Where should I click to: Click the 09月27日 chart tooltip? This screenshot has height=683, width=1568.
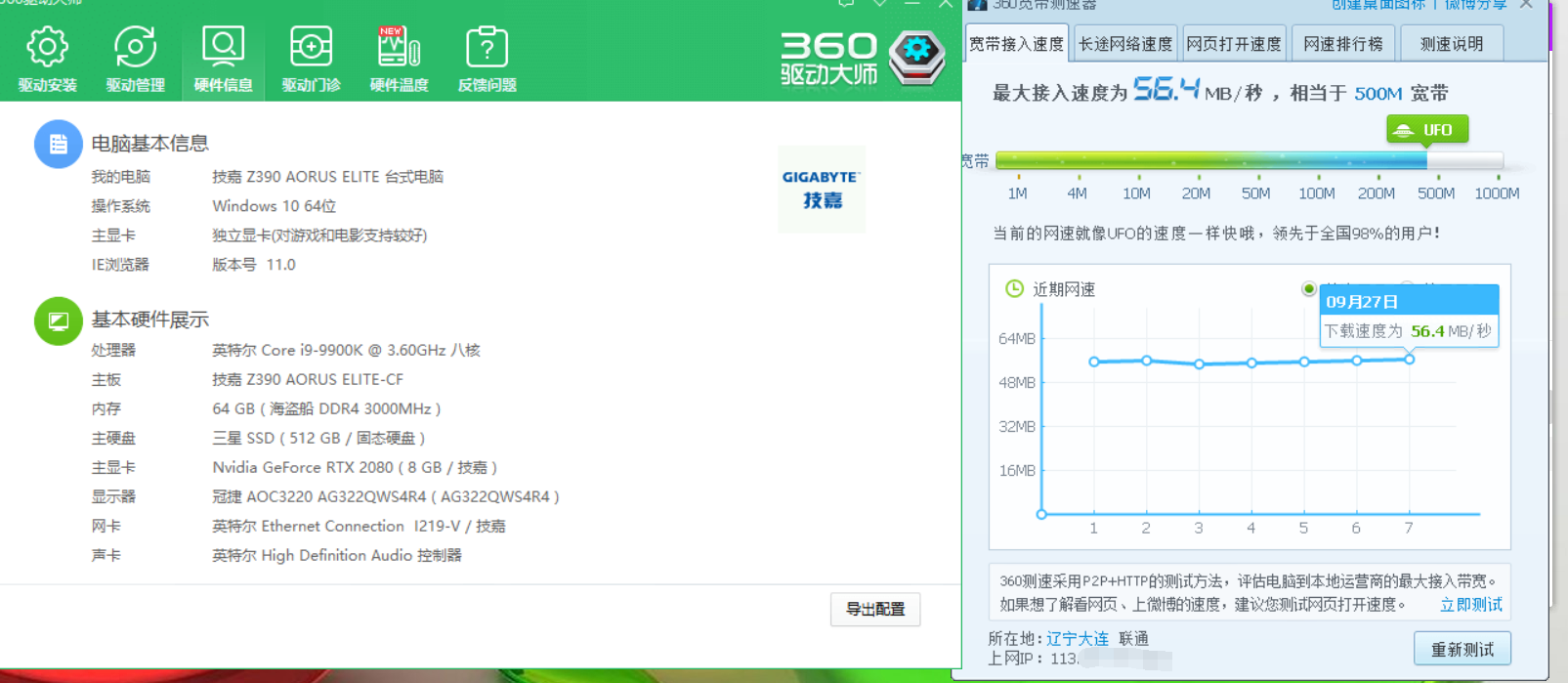coord(1409,316)
